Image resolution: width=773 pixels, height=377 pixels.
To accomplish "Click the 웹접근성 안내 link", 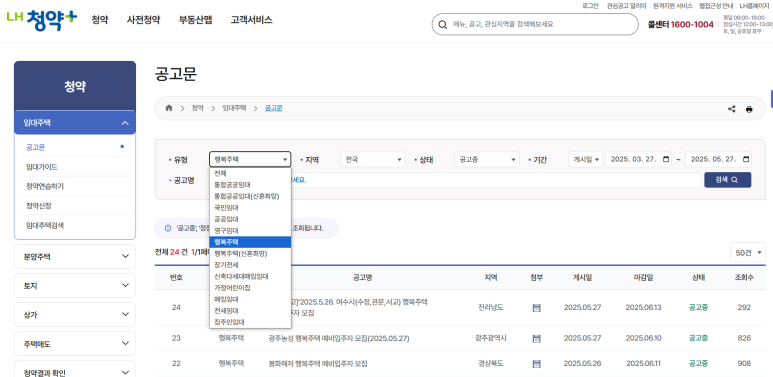I will point(716,6).
